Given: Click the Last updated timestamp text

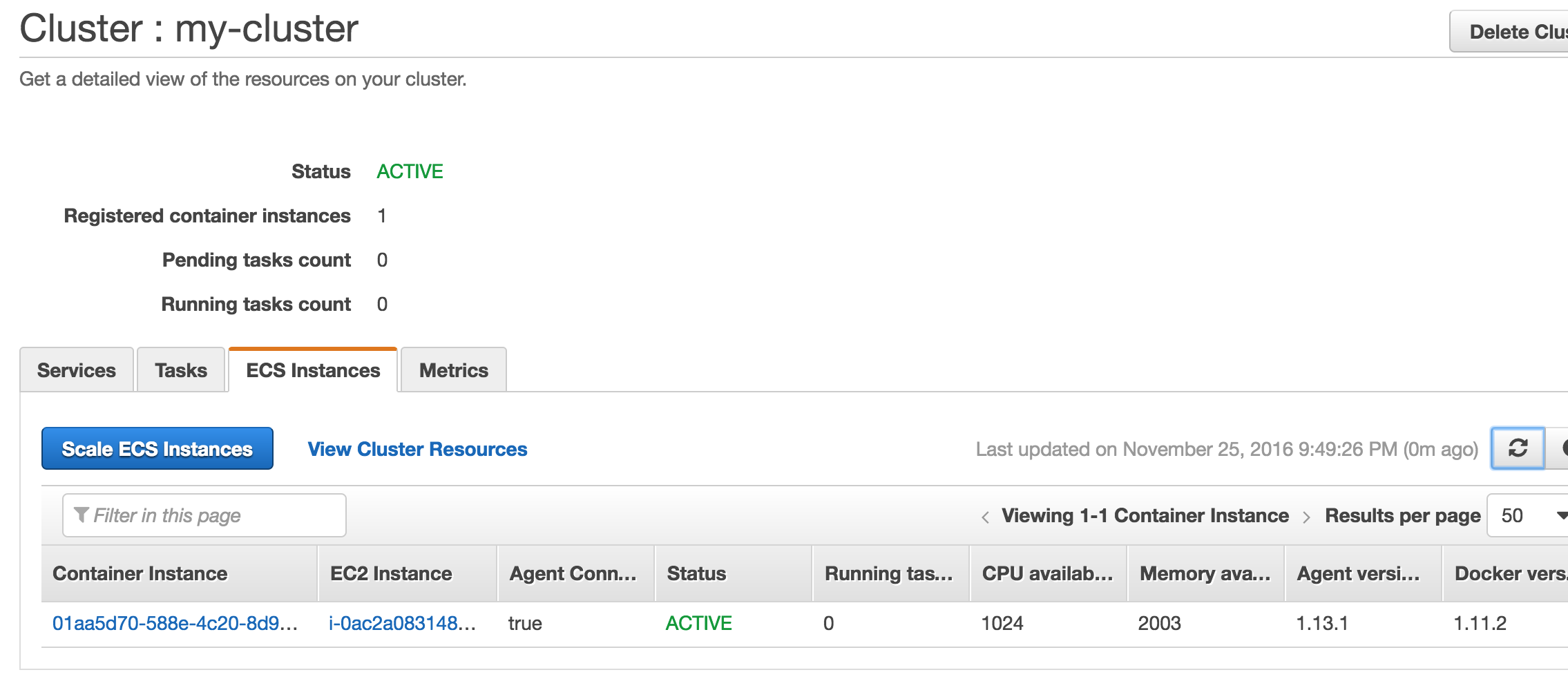Looking at the screenshot, I should pos(1227,449).
